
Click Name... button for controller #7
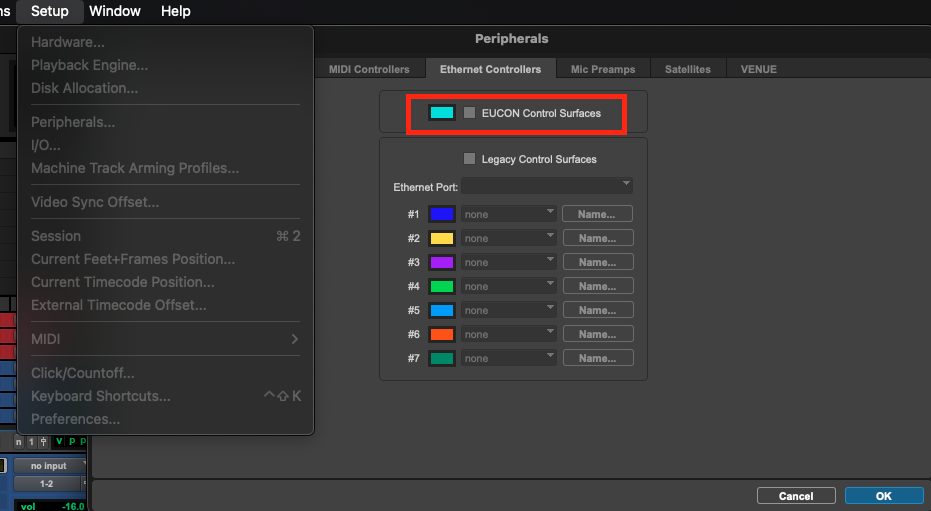click(597, 358)
